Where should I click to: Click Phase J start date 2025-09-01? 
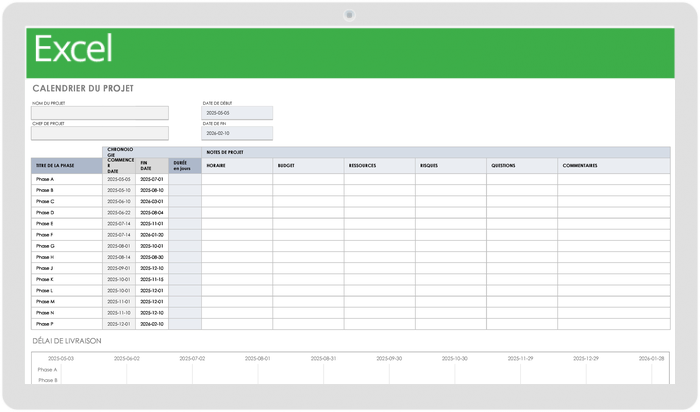pyautogui.click(x=119, y=268)
